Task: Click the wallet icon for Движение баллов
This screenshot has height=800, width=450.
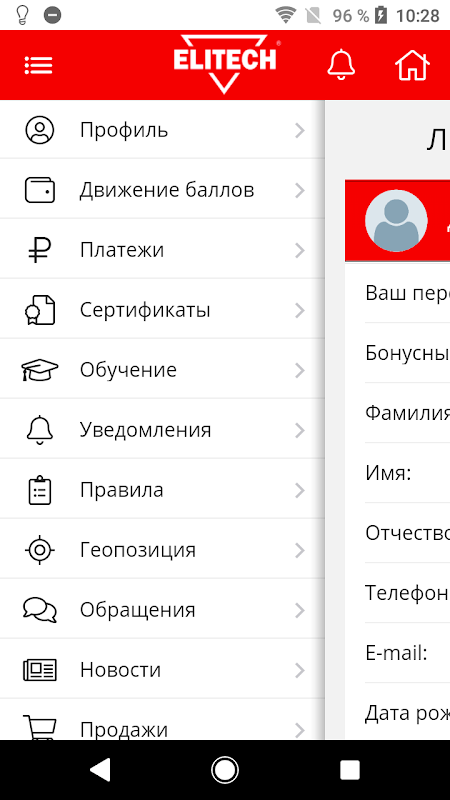Action: coord(39,190)
